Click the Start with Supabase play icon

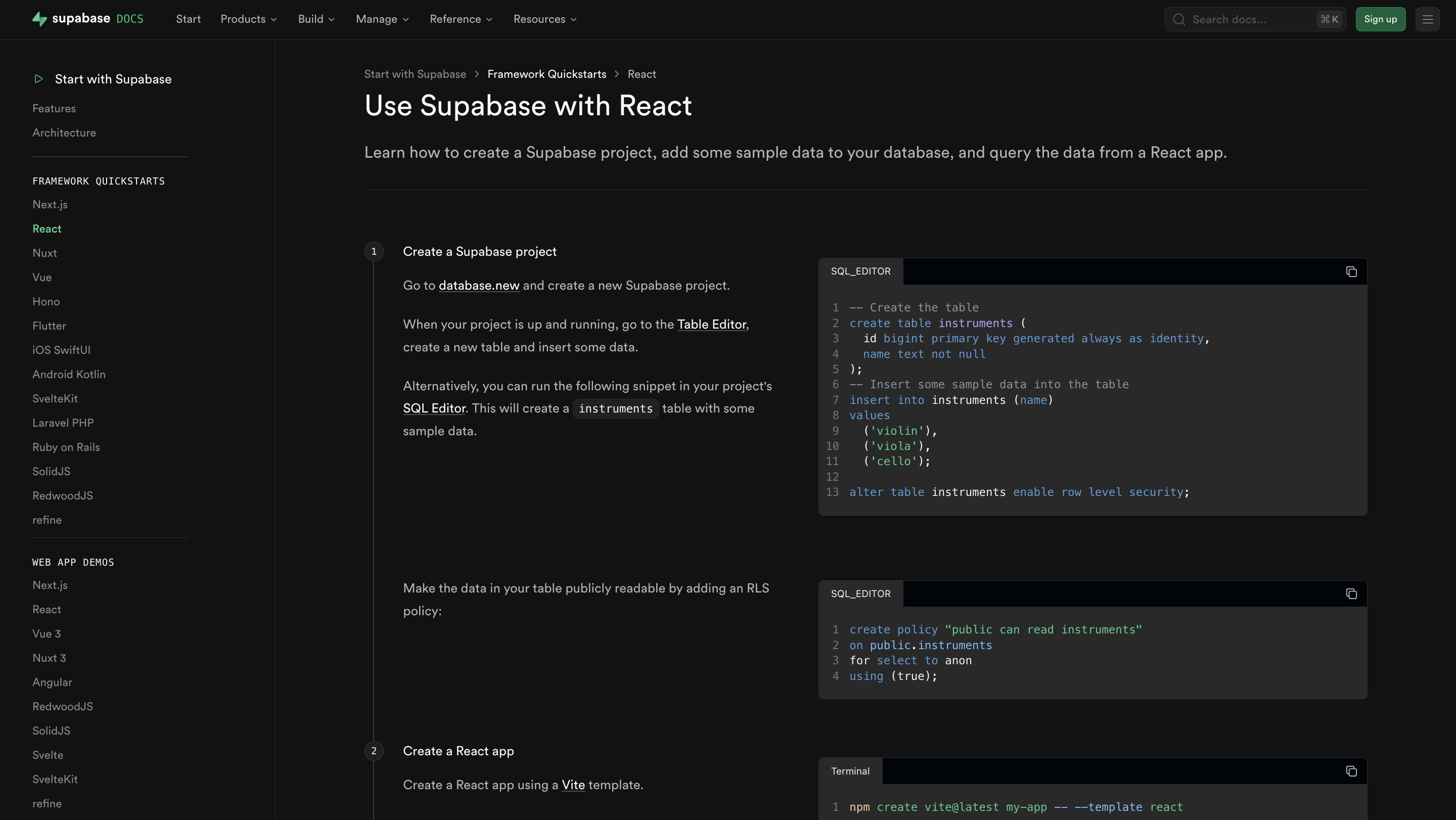pyautogui.click(x=38, y=79)
